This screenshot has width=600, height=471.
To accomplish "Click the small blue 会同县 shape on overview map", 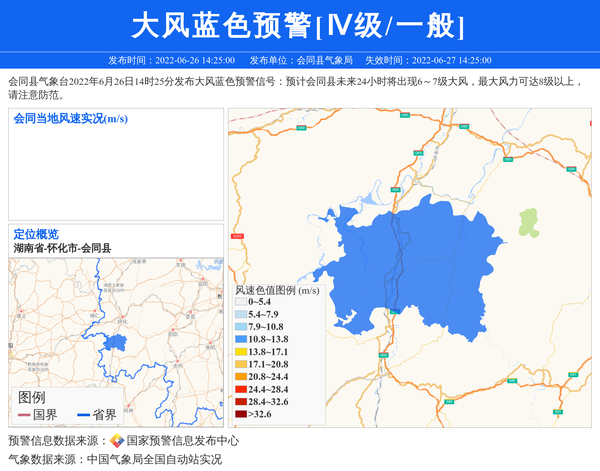I will tap(115, 342).
